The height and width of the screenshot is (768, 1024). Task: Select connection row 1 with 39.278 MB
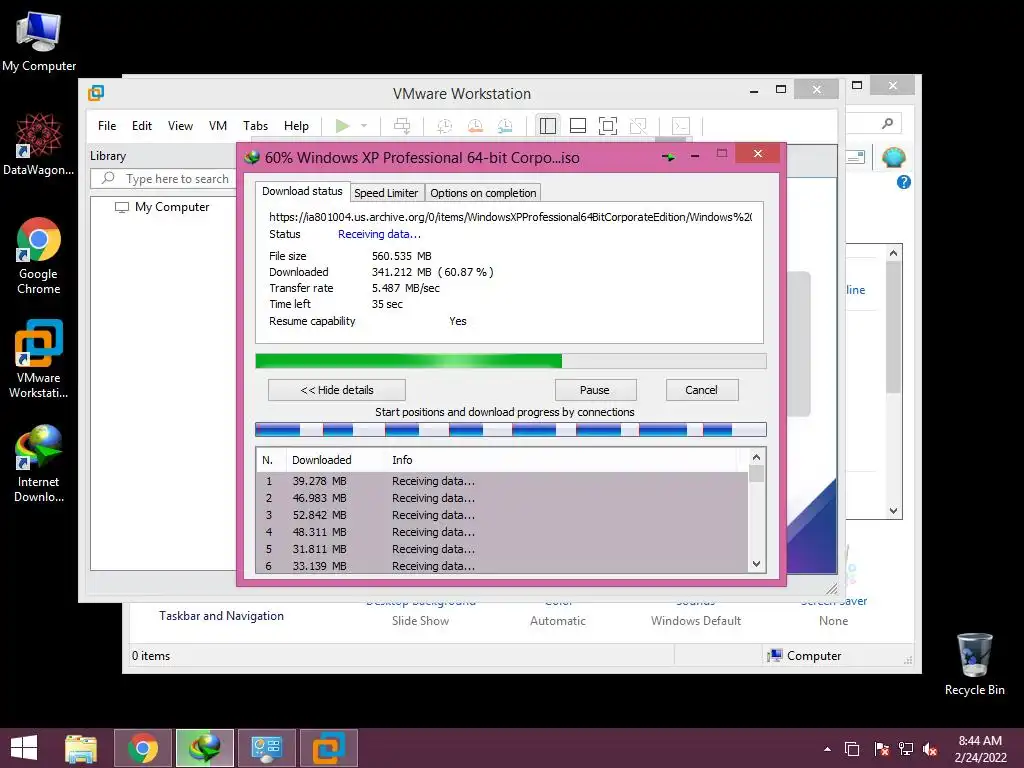click(502, 481)
